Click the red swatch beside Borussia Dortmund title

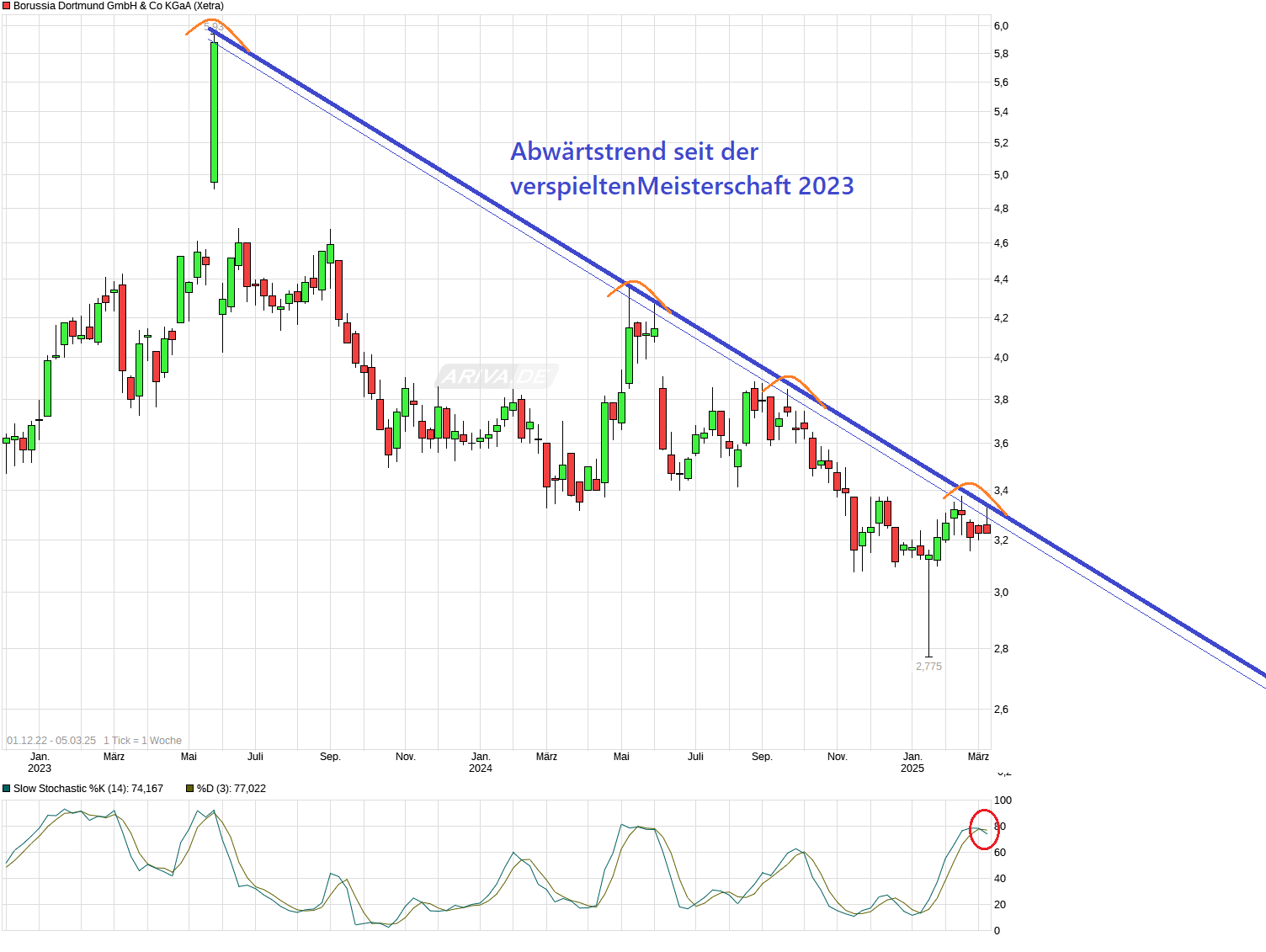[x=7, y=6]
